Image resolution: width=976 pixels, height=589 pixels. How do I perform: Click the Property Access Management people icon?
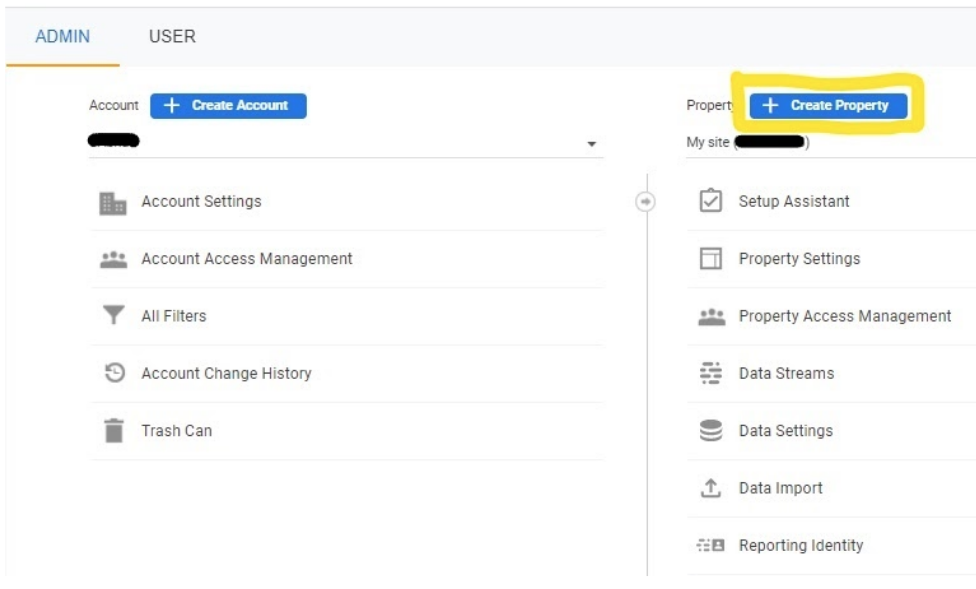(710, 316)
